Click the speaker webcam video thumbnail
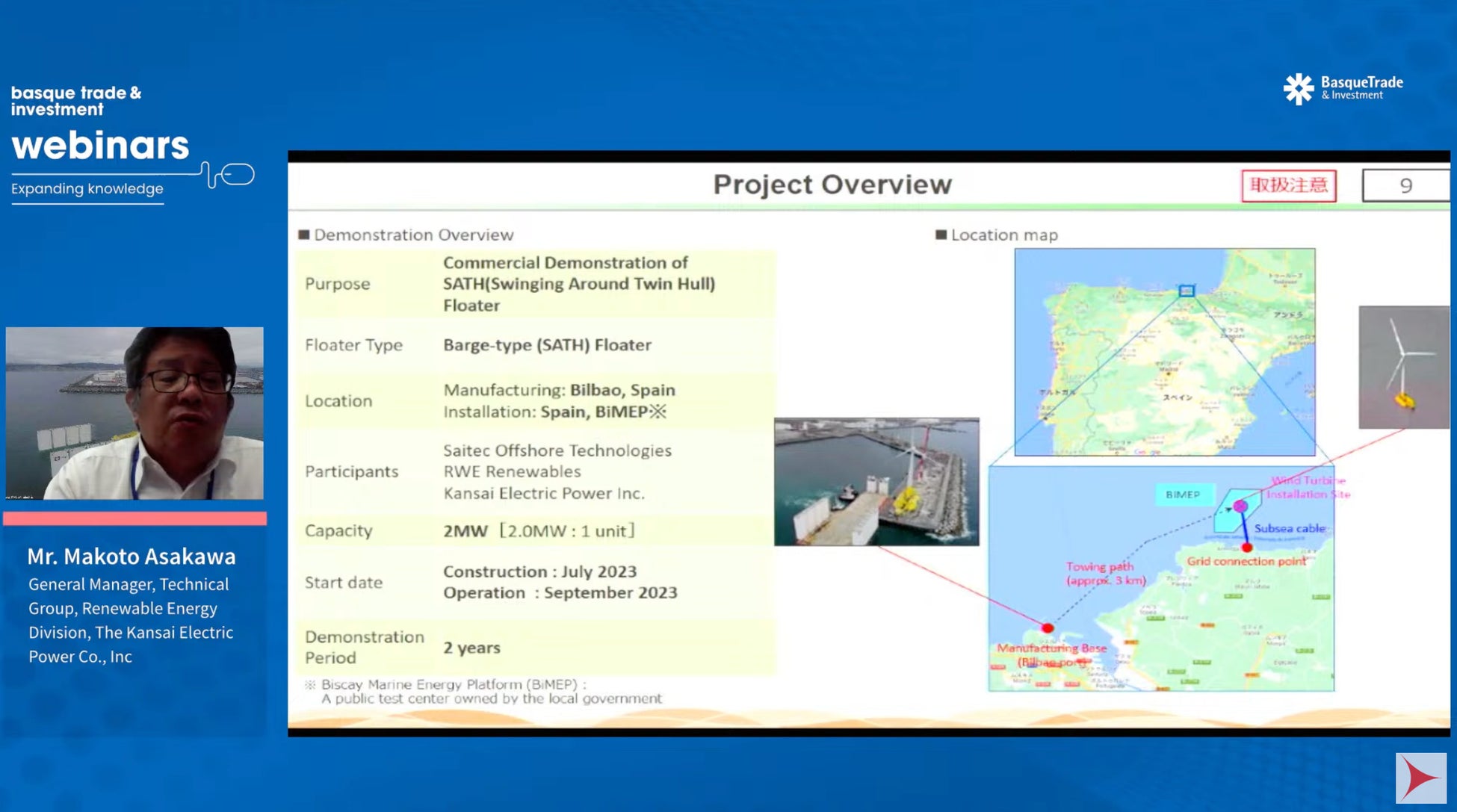 [134, 413]
